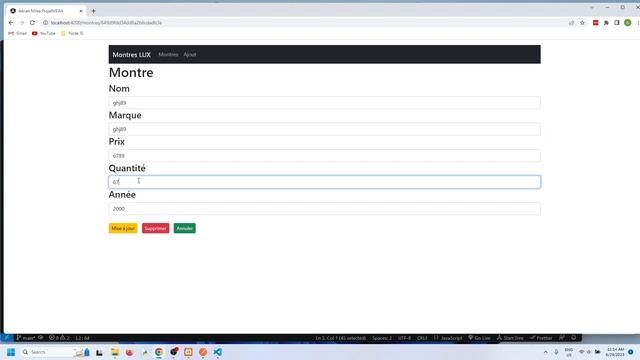Open the notification center badge
Viewport: 640px width, 360px height.
(x=631, y=352)
